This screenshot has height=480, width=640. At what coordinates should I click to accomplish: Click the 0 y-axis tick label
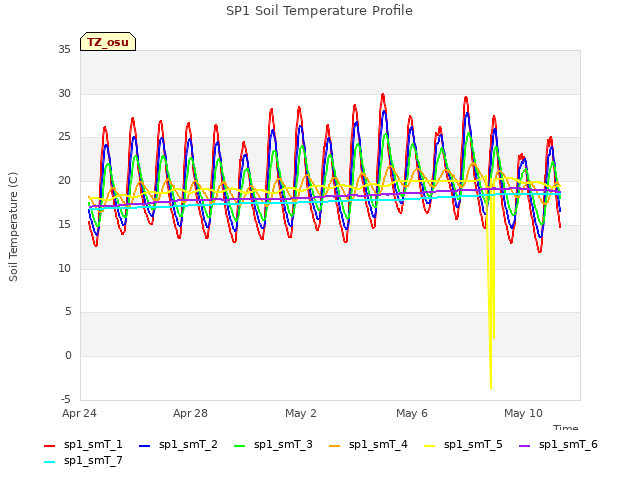68,356
